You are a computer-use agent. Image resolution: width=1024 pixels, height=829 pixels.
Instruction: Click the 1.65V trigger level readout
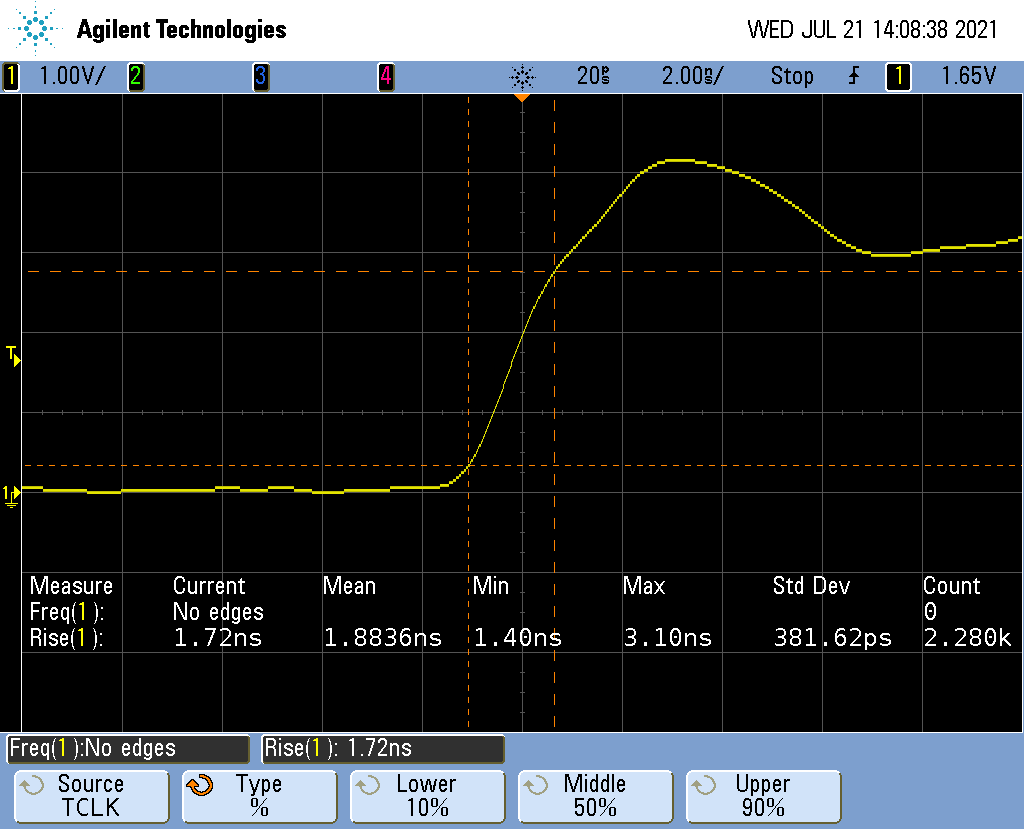tap(968, 76)
